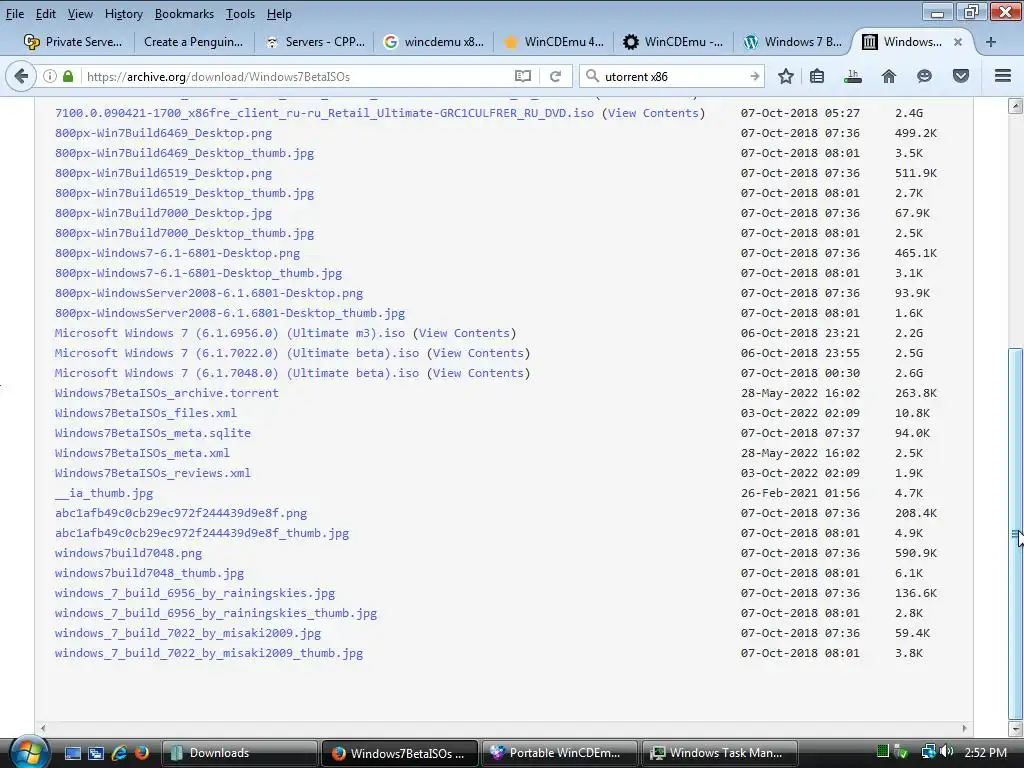Click the vertical scrollbar thumb

point(1015,534)
